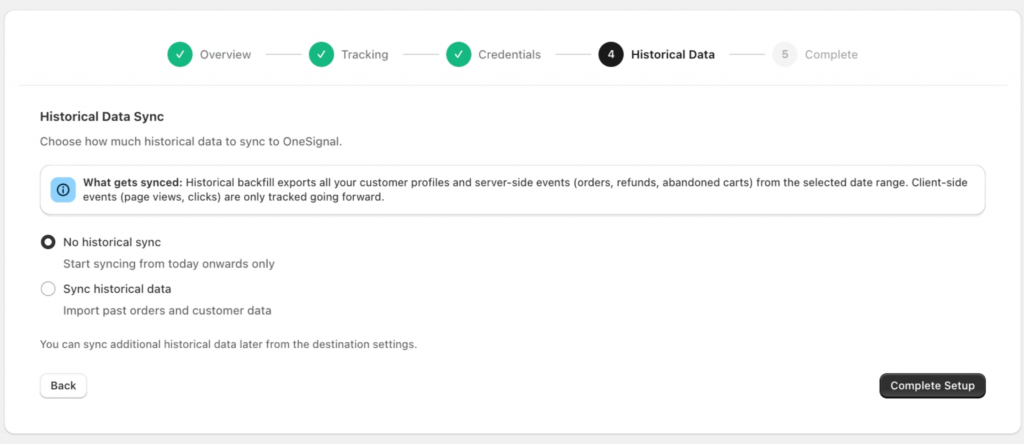Image resolution: width=1024 pixels, height=444 pixels.
Task: Finish with the Complete Setup button
Action: [933, 385]
